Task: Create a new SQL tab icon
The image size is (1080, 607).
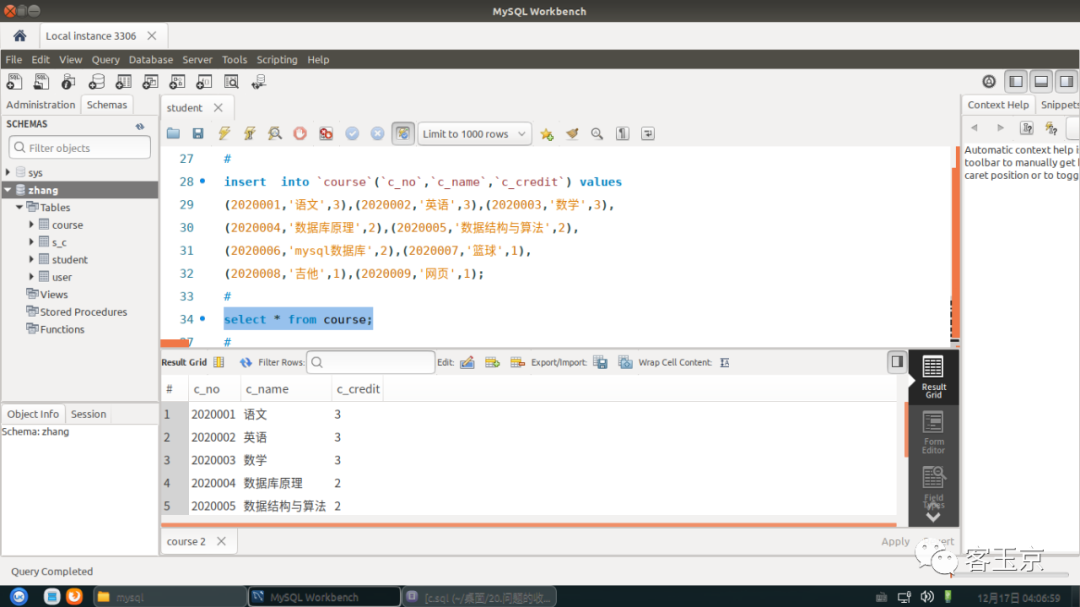Action: pos(14,82)
